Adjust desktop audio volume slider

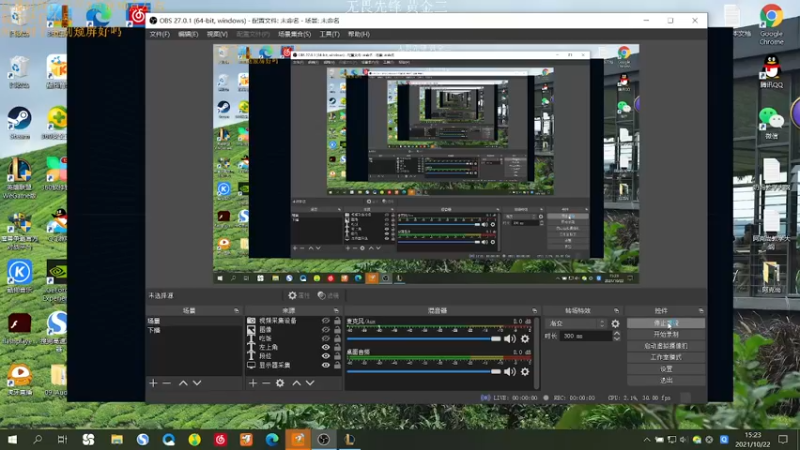tap(423, 371)
